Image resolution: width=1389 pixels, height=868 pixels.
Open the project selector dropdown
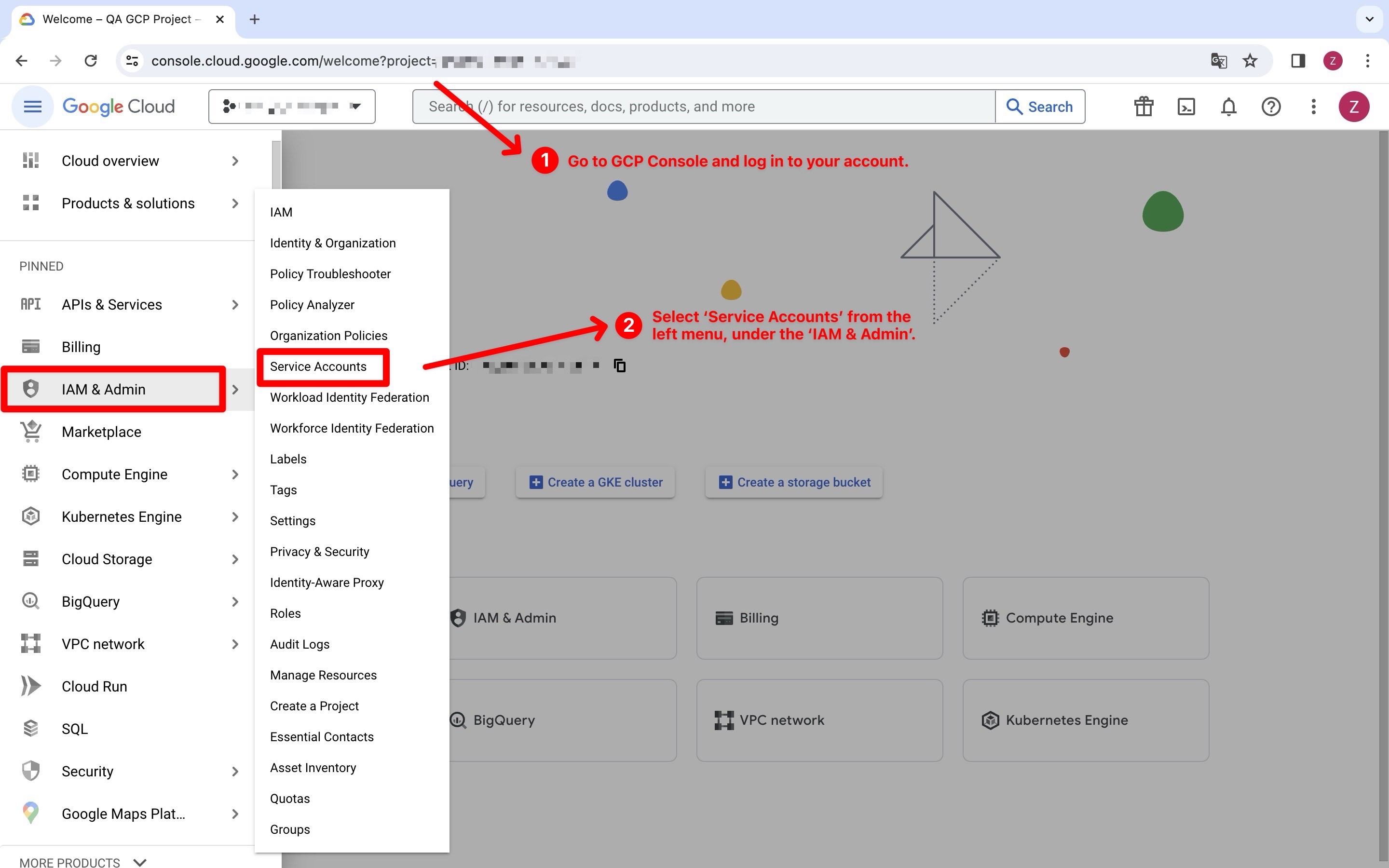[292, 106]
